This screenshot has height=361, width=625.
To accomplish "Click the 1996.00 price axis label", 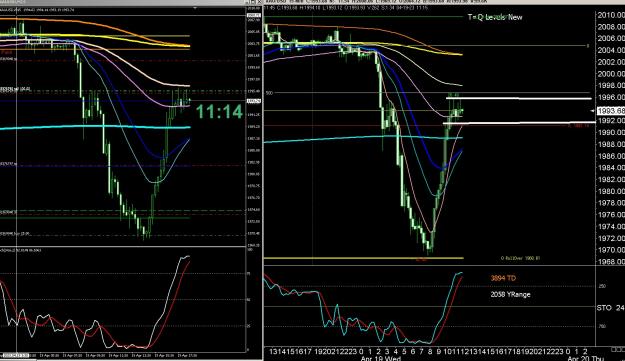I will click(x=611, y=97).
